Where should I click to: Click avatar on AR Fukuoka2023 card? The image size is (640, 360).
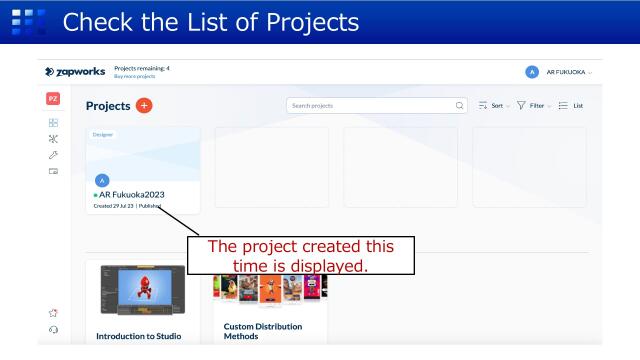pyautogui.click(x=102, y=180)
